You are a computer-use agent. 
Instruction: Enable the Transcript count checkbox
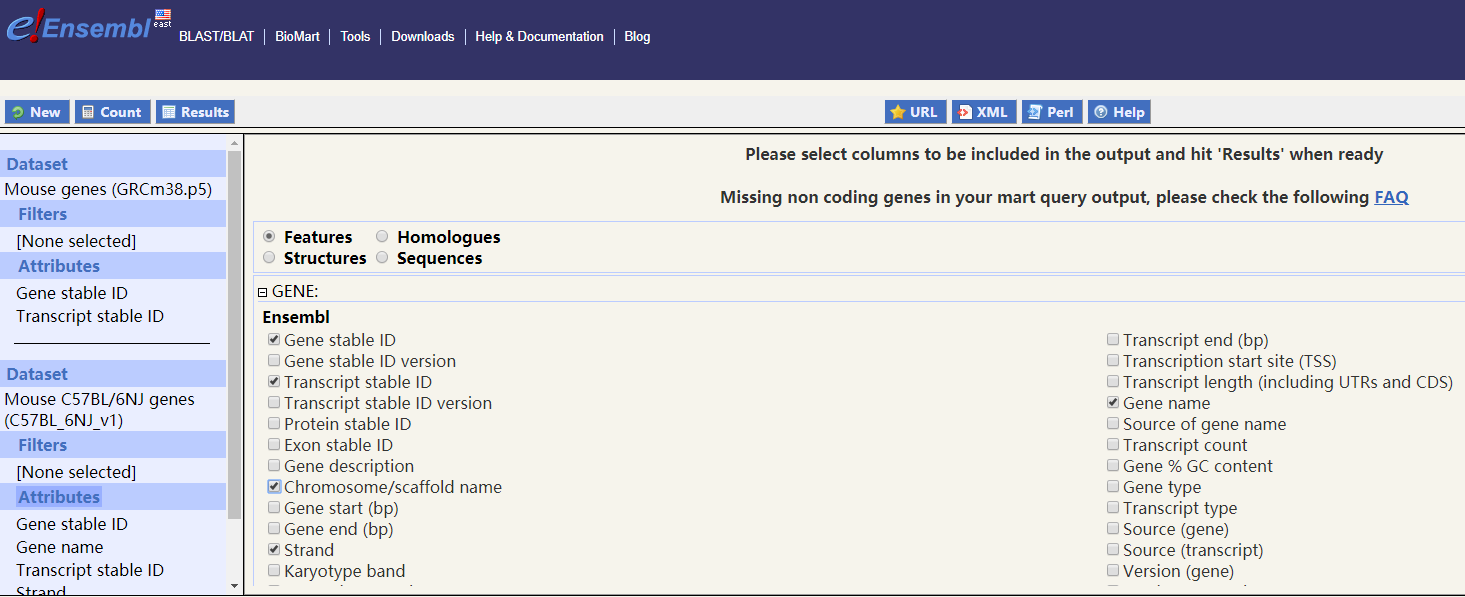(1113, 445)
